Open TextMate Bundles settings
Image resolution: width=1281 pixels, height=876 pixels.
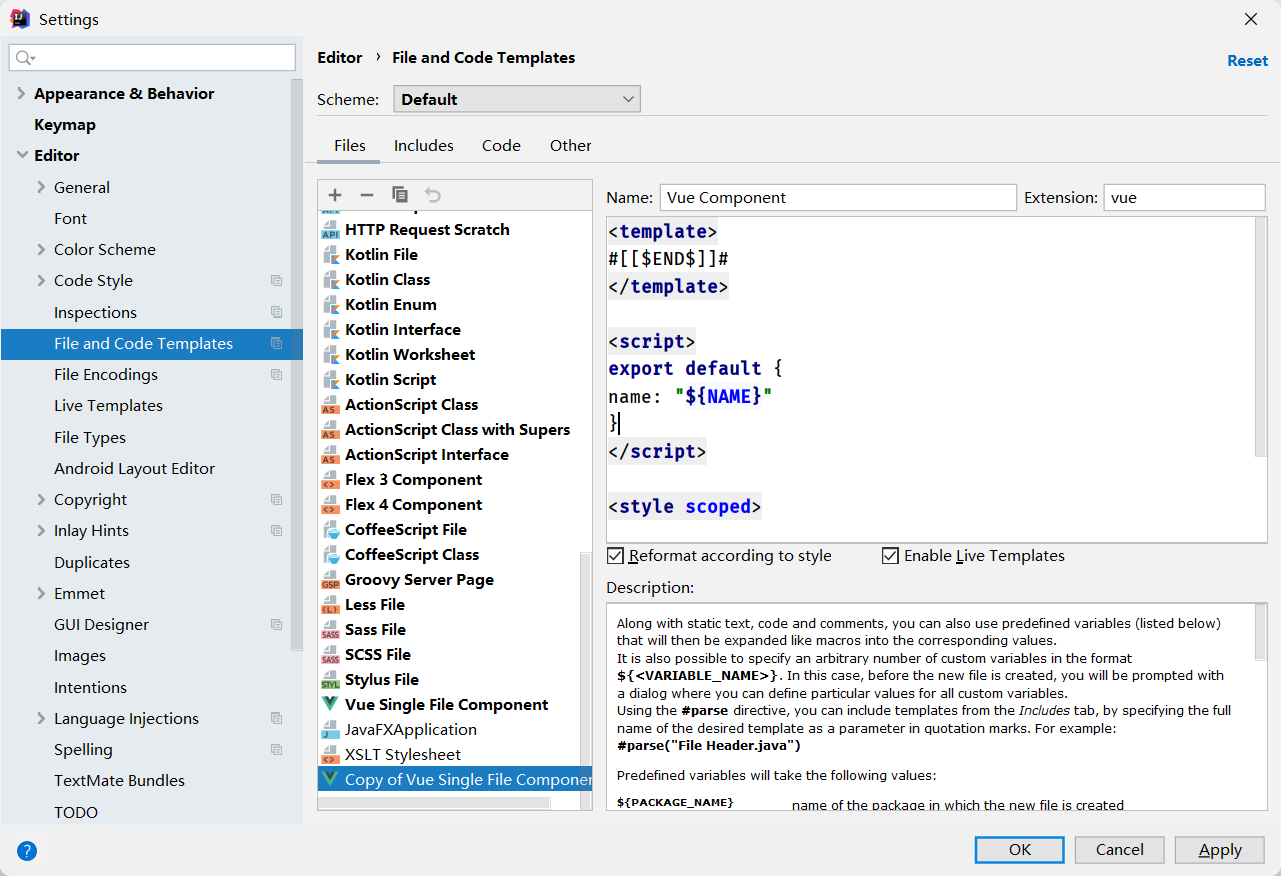(119, 781)
